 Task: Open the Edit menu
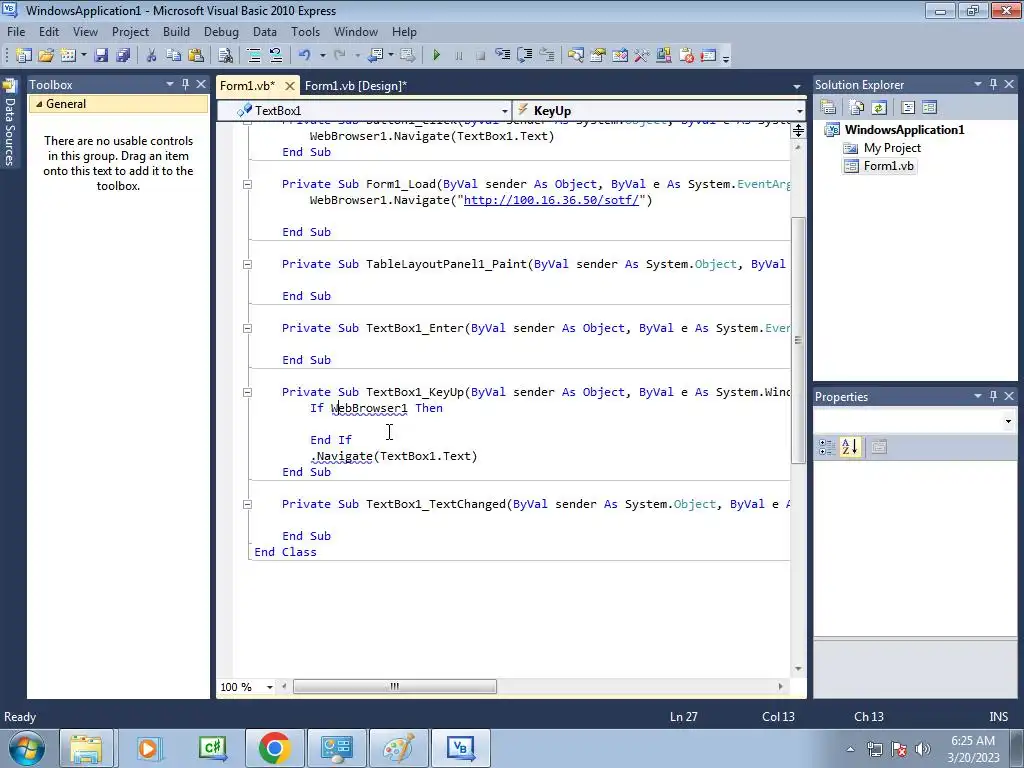pyautogui.click(x=48, y=31)
